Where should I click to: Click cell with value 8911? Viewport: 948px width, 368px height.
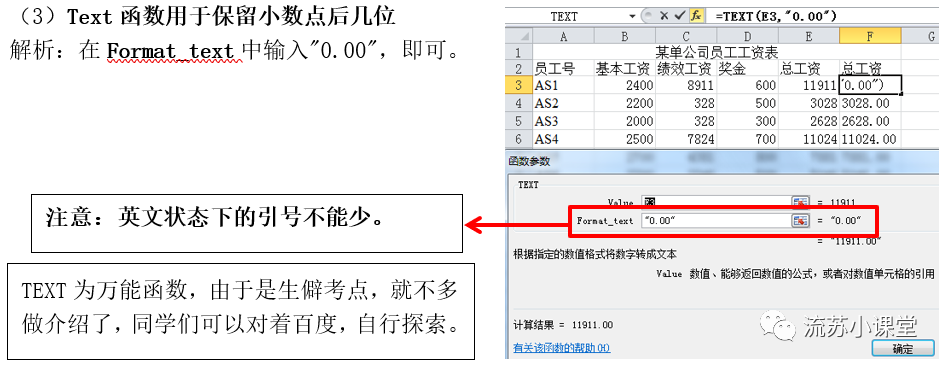click(686, 85)
